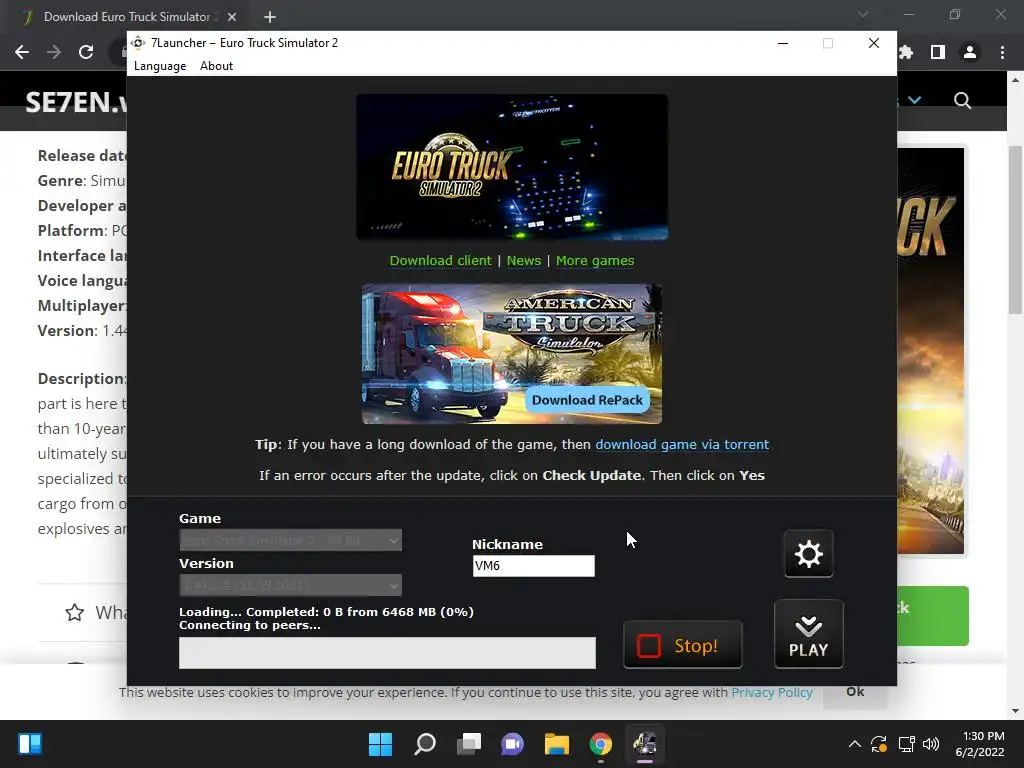Open the volume tray icon

(x=931, y=744)
